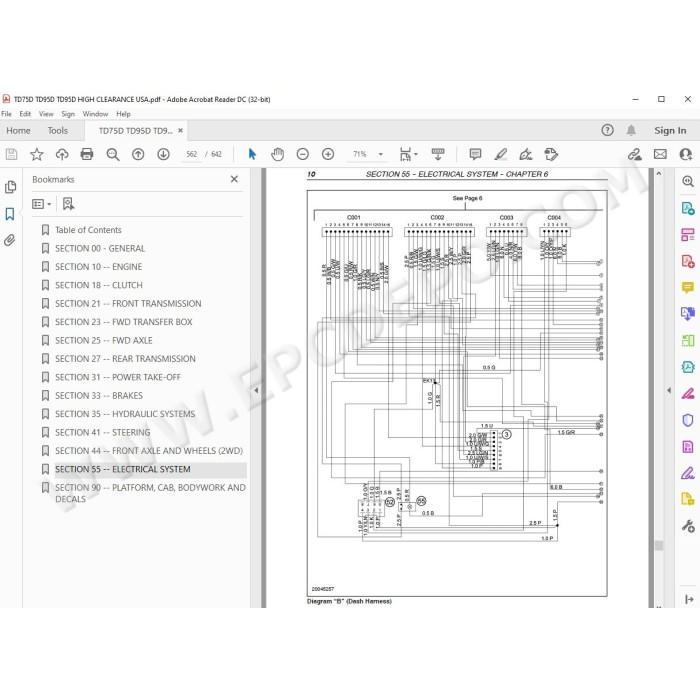Image resolution: width=700 pixels, height=700 pixels.
Task: Open Export PDF tool in right pane
Action: (x=688, y=208)
